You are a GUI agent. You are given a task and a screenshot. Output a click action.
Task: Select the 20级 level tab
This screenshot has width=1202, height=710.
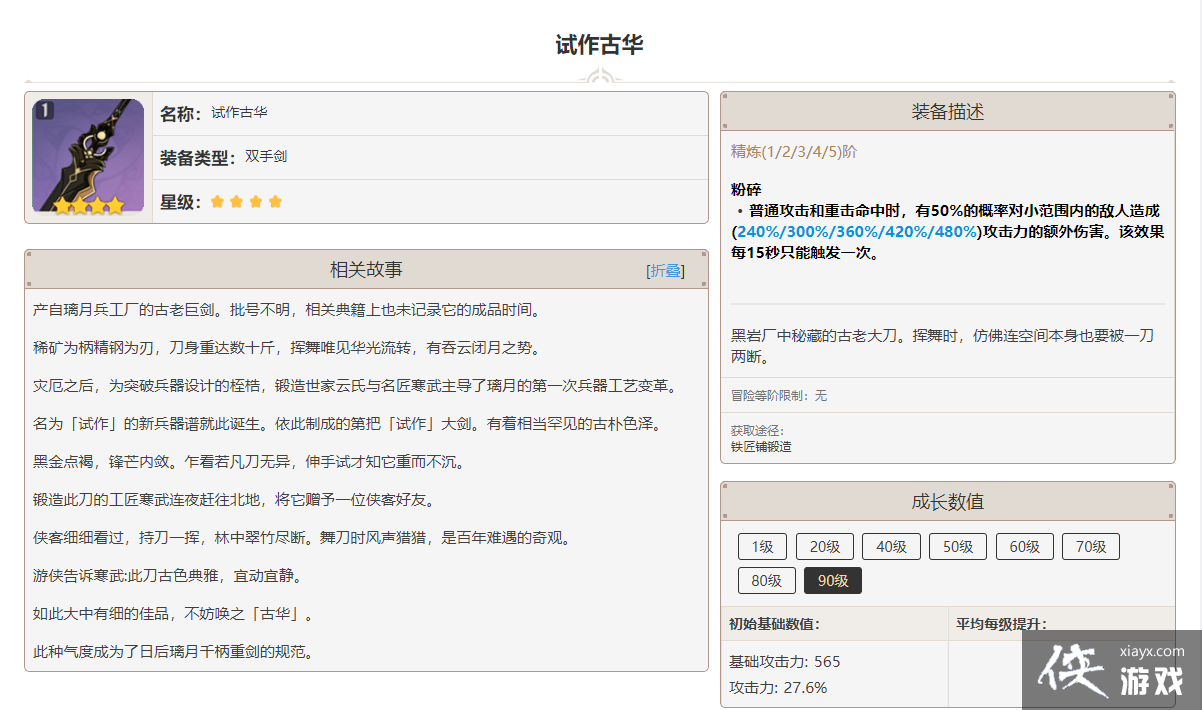click(825, 547)
